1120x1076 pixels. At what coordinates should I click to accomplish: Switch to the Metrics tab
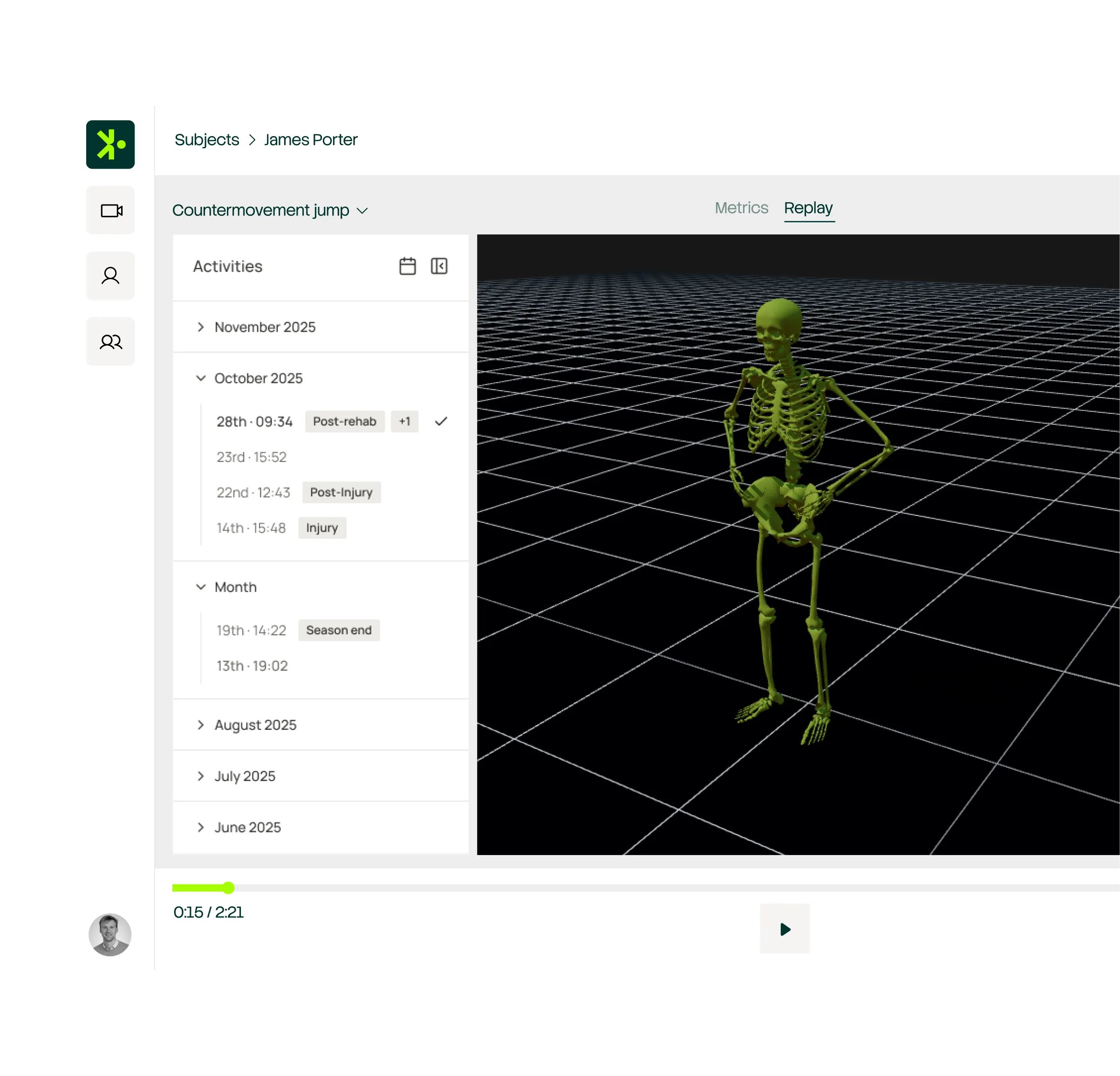coord(741,207)
